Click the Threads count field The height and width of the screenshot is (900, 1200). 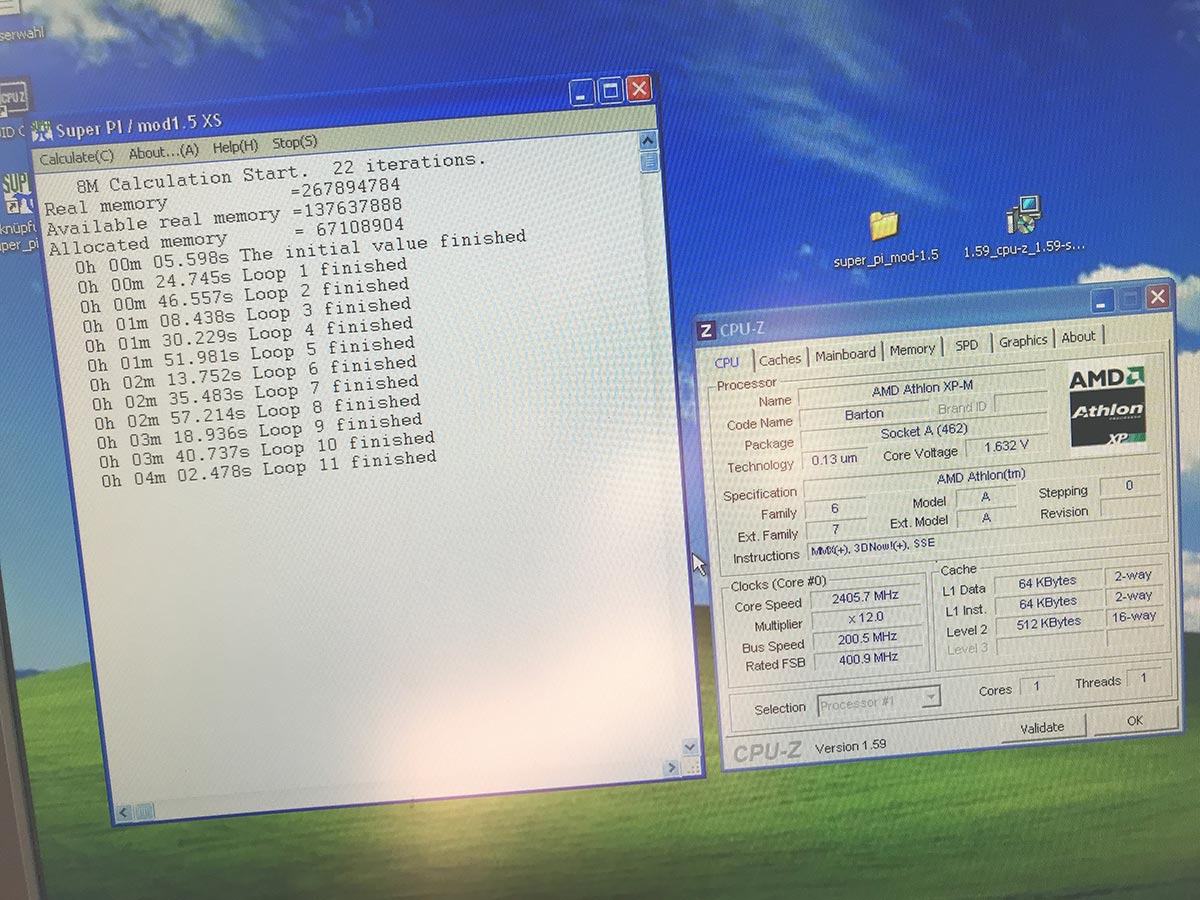pos(1144,678)
